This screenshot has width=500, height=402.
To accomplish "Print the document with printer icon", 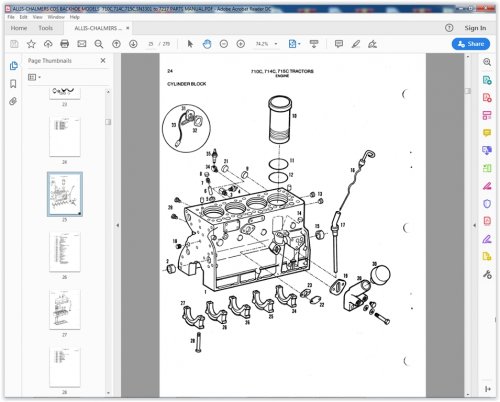I will 64,44.
